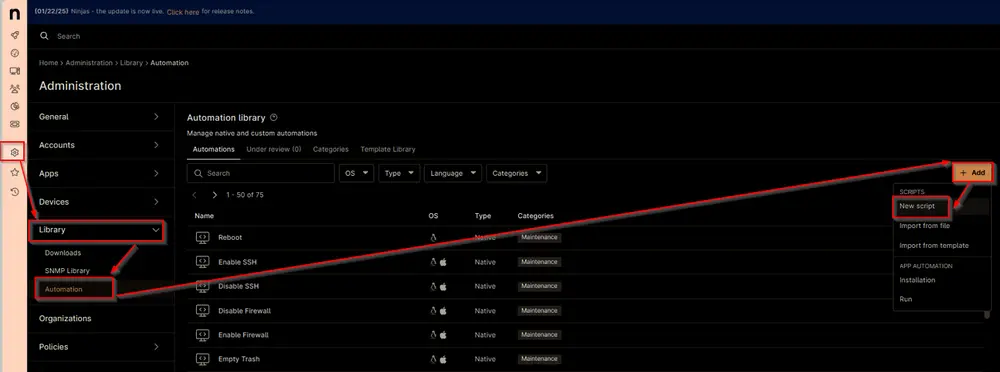
Task: Click the magnifier icon in top search bar
Action: pyautogui.click(x=44, y=36)
